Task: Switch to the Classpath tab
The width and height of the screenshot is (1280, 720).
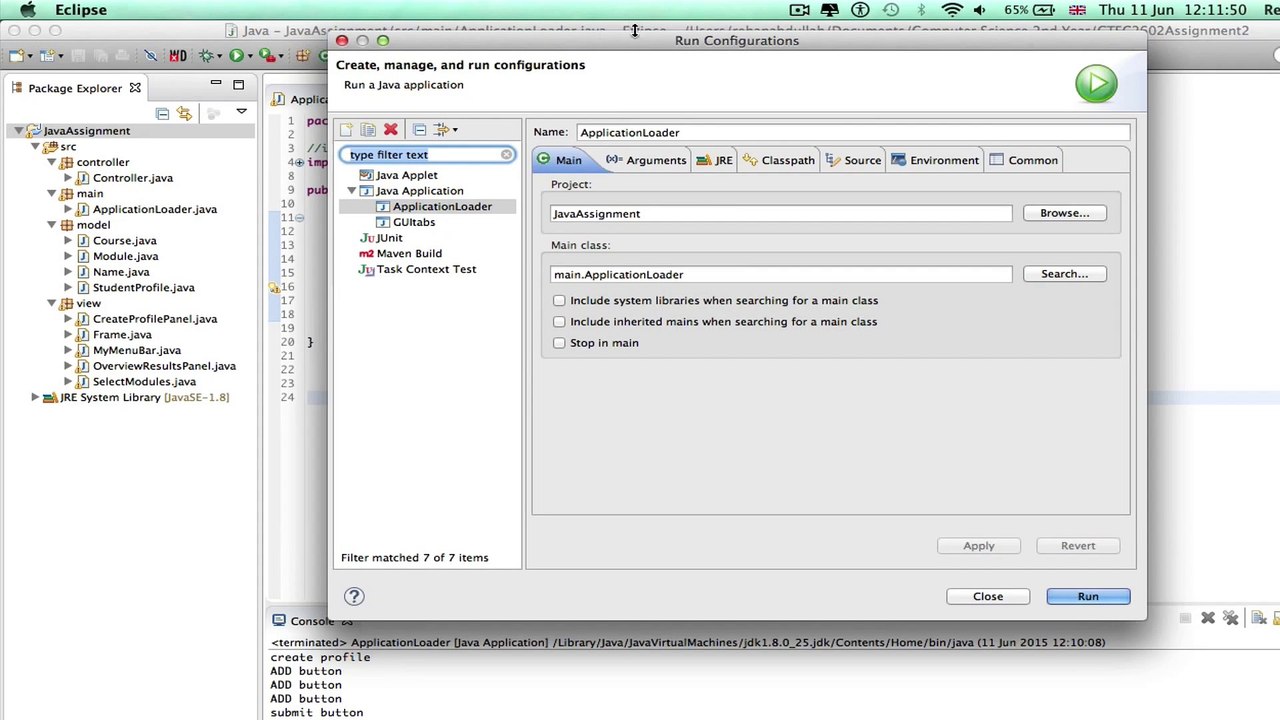Action: point(779,160)
